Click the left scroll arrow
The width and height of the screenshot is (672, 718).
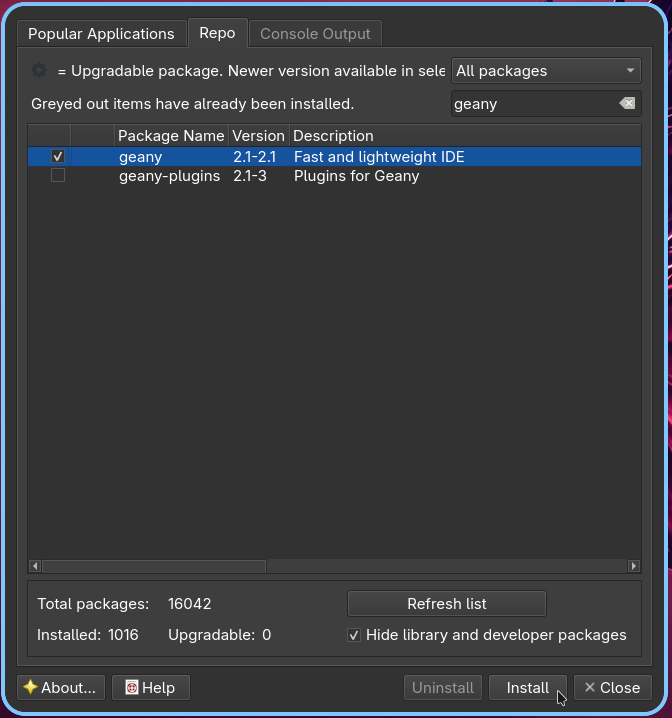(x=35, y=566)
